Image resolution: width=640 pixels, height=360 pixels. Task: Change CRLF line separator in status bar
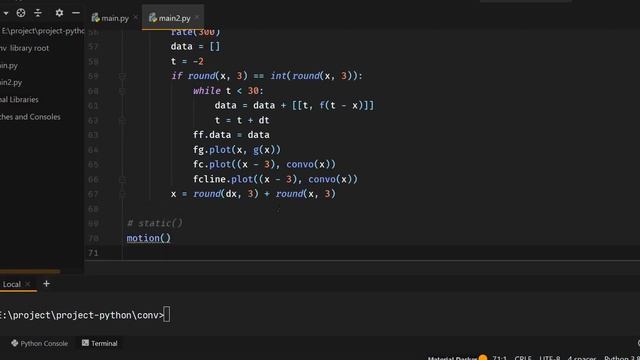coord(523,358)
